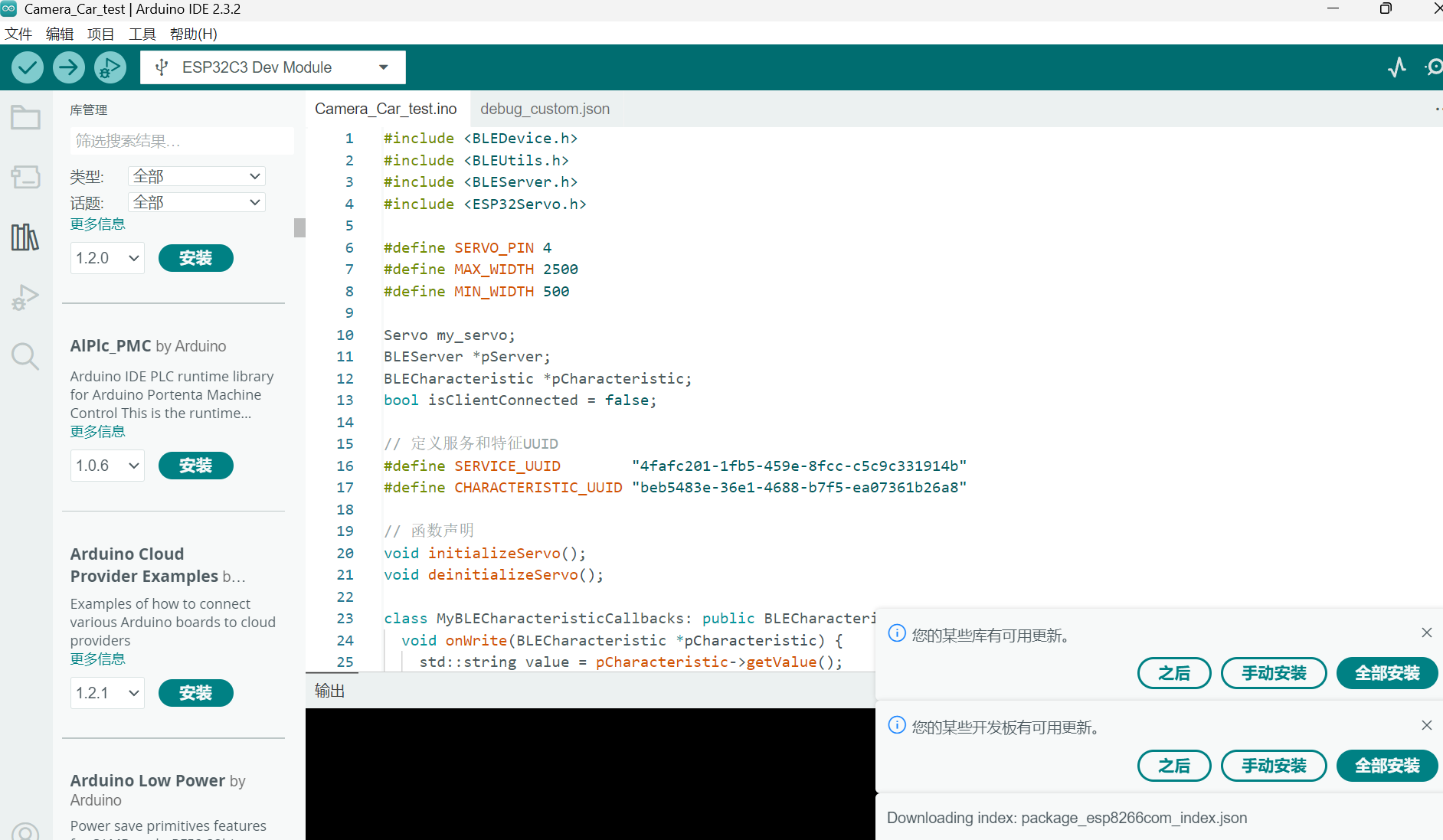Open the Arduino Cloud Provider 1.2.1 version dropdown

pos(107,693)
